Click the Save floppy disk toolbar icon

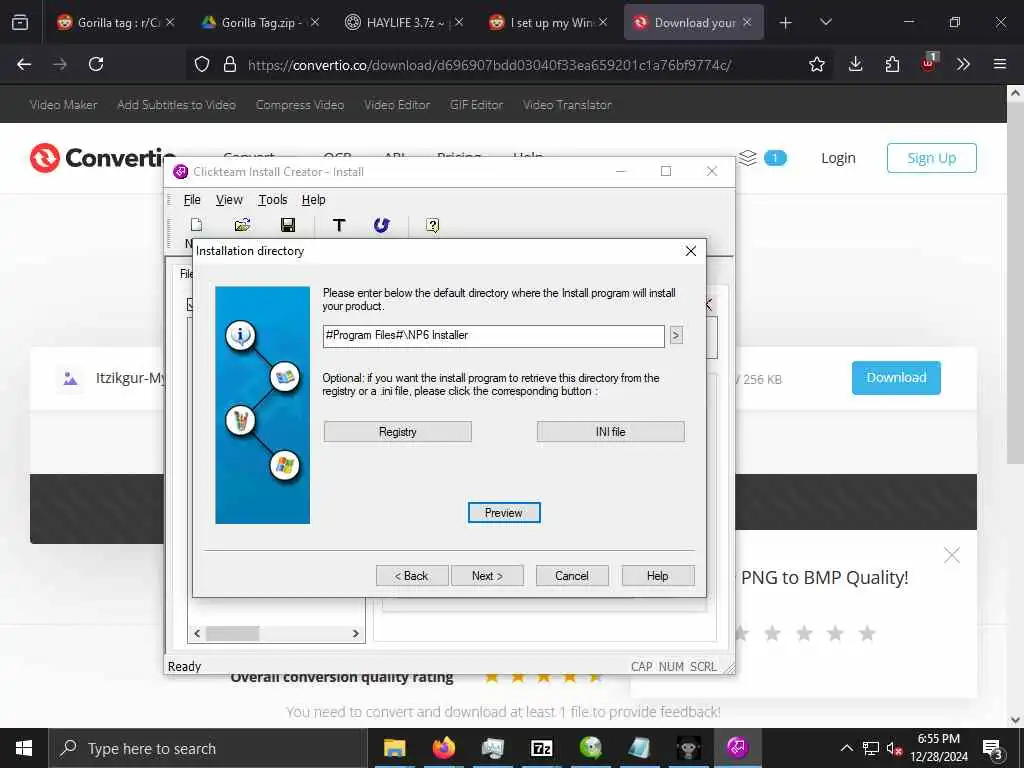287,225
